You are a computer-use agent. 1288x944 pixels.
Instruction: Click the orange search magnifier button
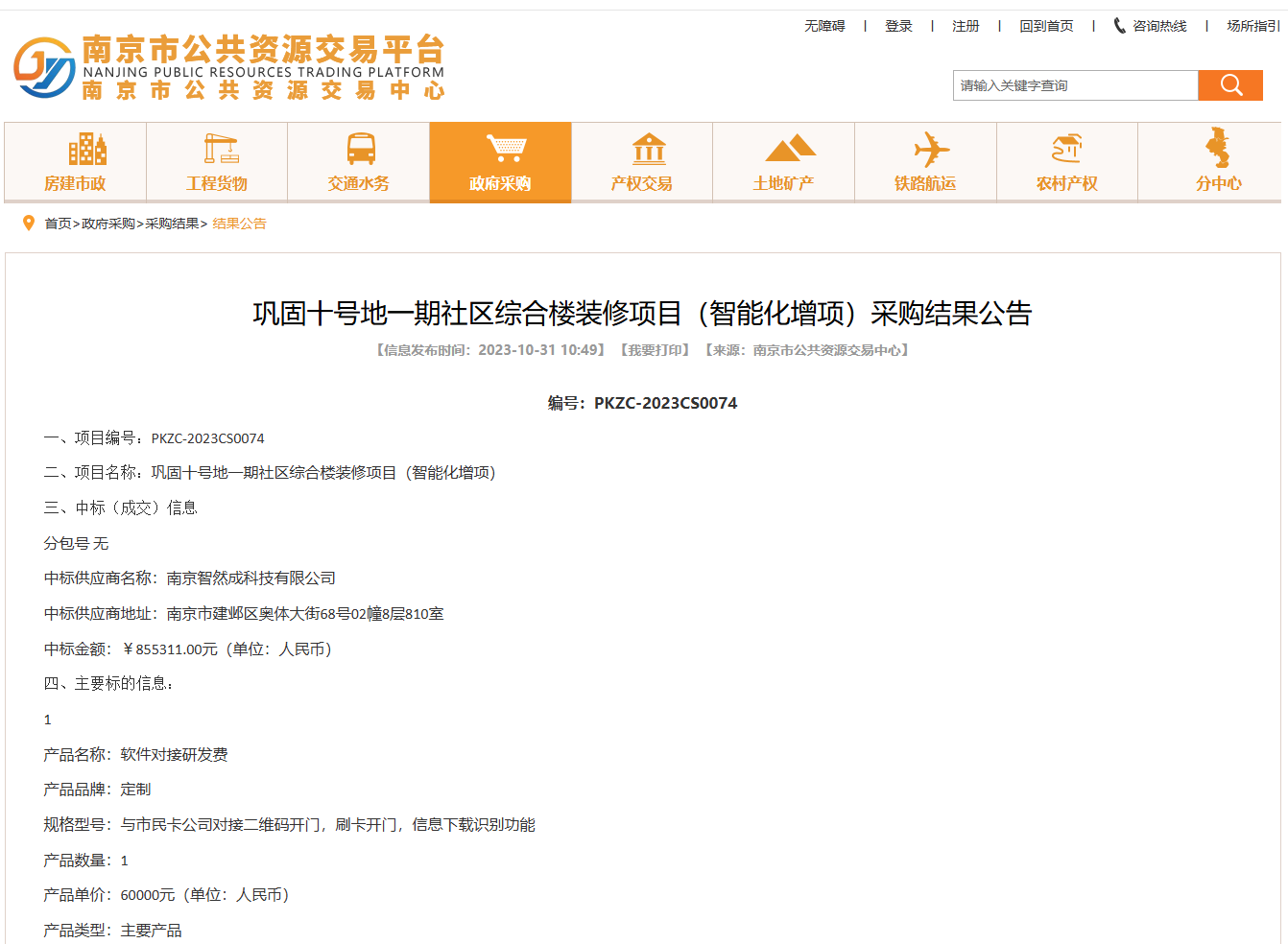[1230, 85]
